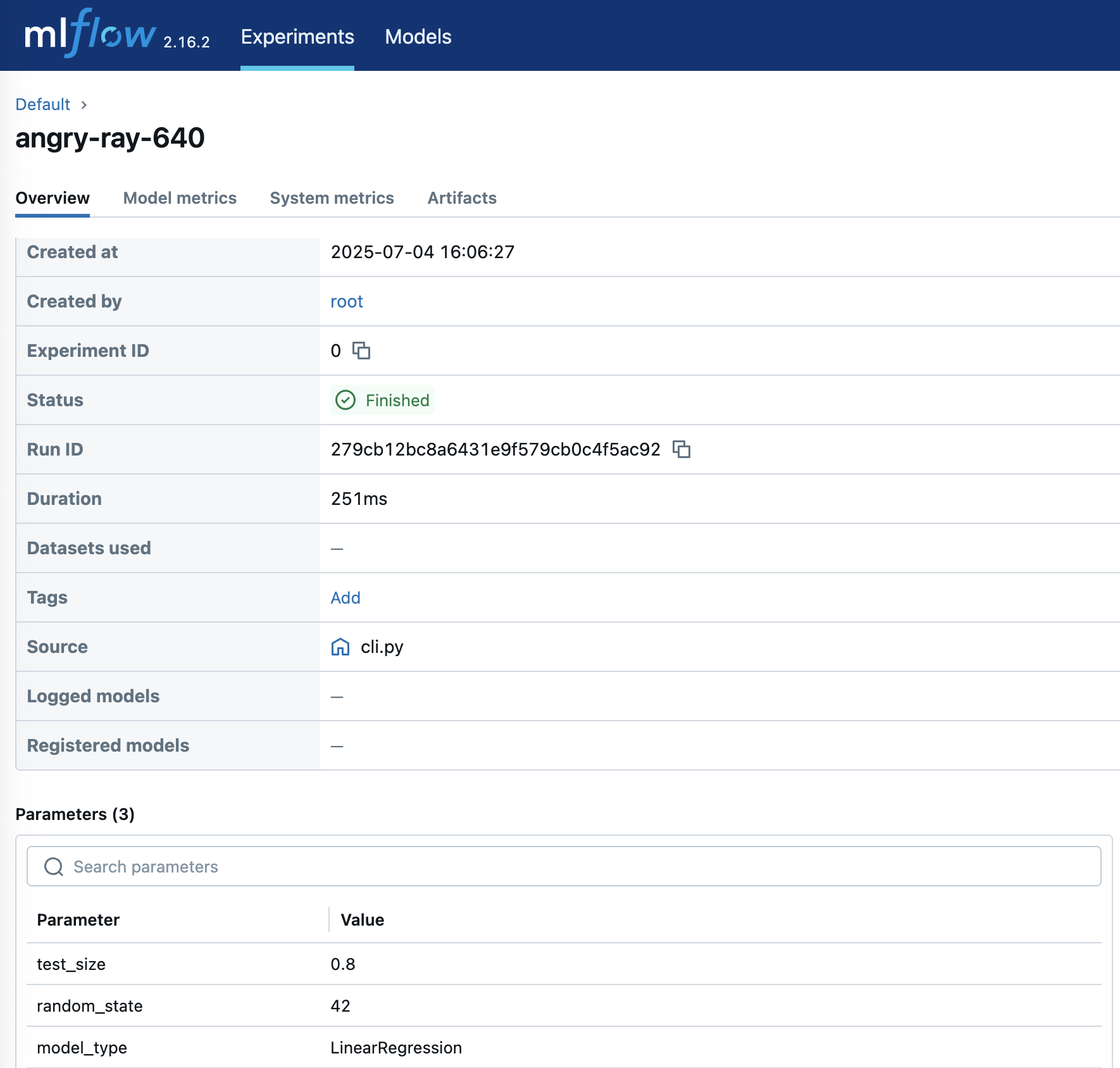This screenshot has width=1120, height=1068.
Task: Copy the Experiment ID value
Action: pos(361,351)
